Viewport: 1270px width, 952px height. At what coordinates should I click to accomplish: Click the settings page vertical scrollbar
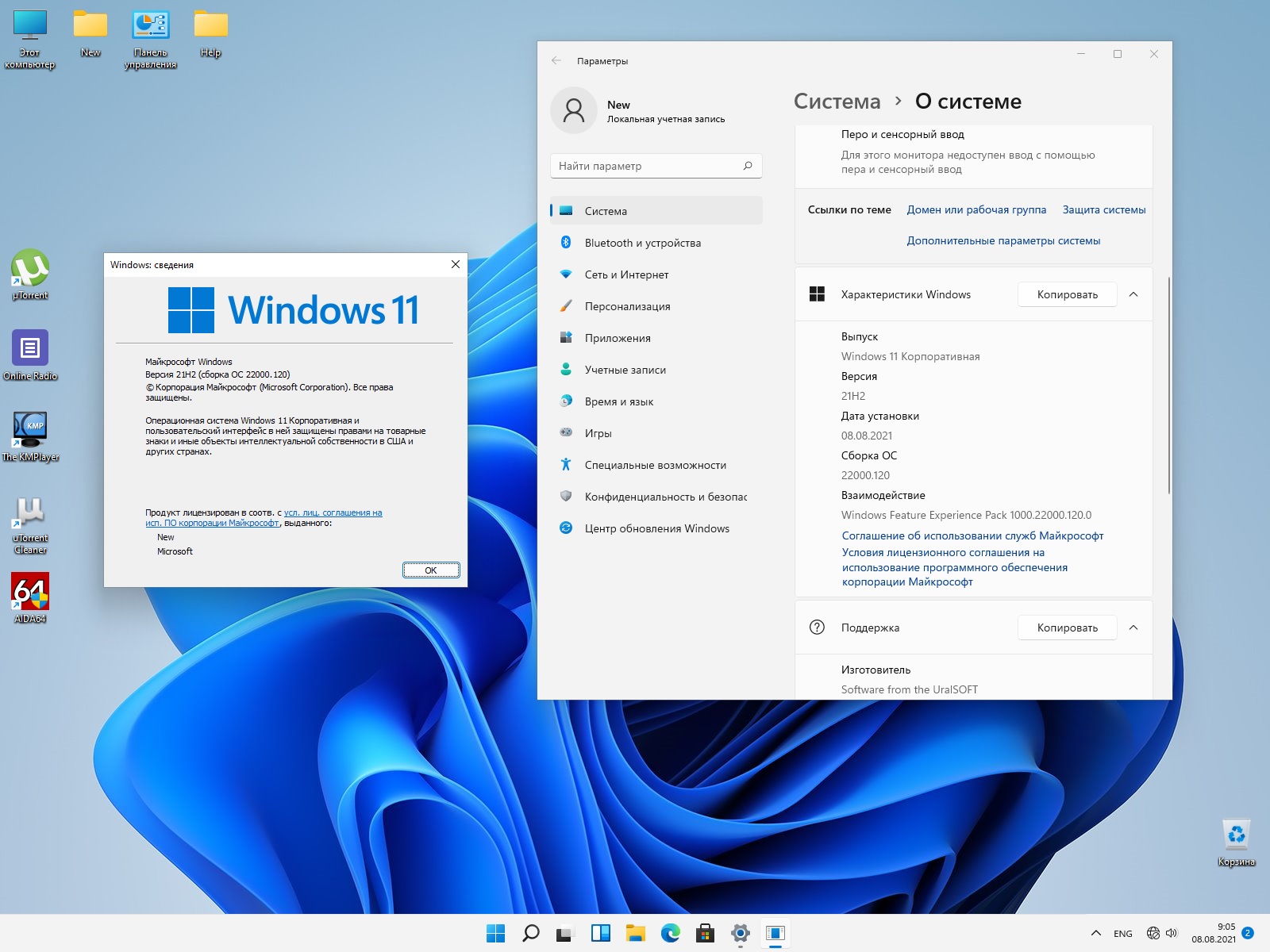[1168, 385]
